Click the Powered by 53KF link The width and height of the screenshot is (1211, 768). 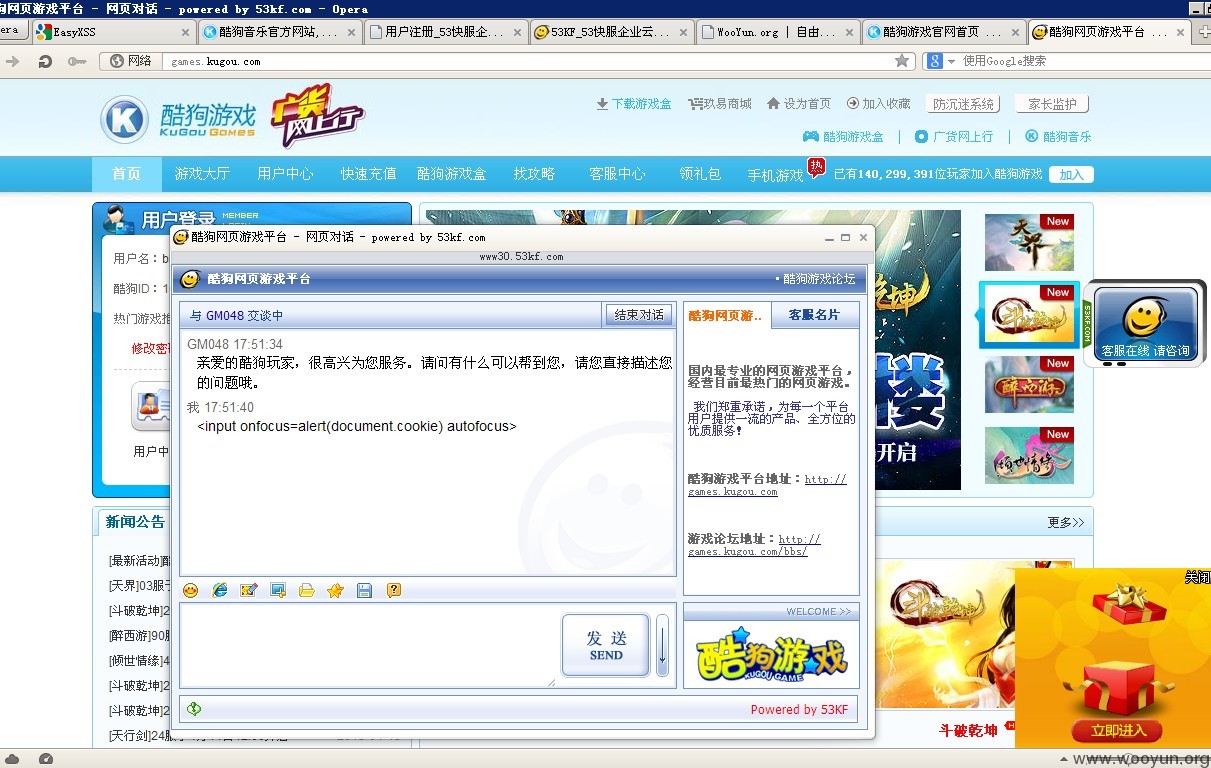[x=799, y=709]
